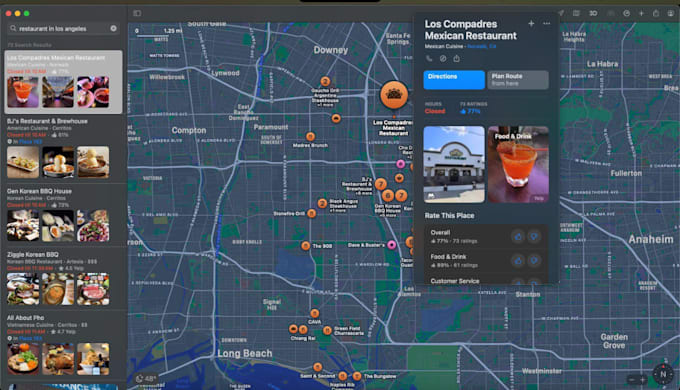The height and width of the screenshot is (390, 680).
Task: Call Los Compadres via phone icon
Action: pos(429,59)
